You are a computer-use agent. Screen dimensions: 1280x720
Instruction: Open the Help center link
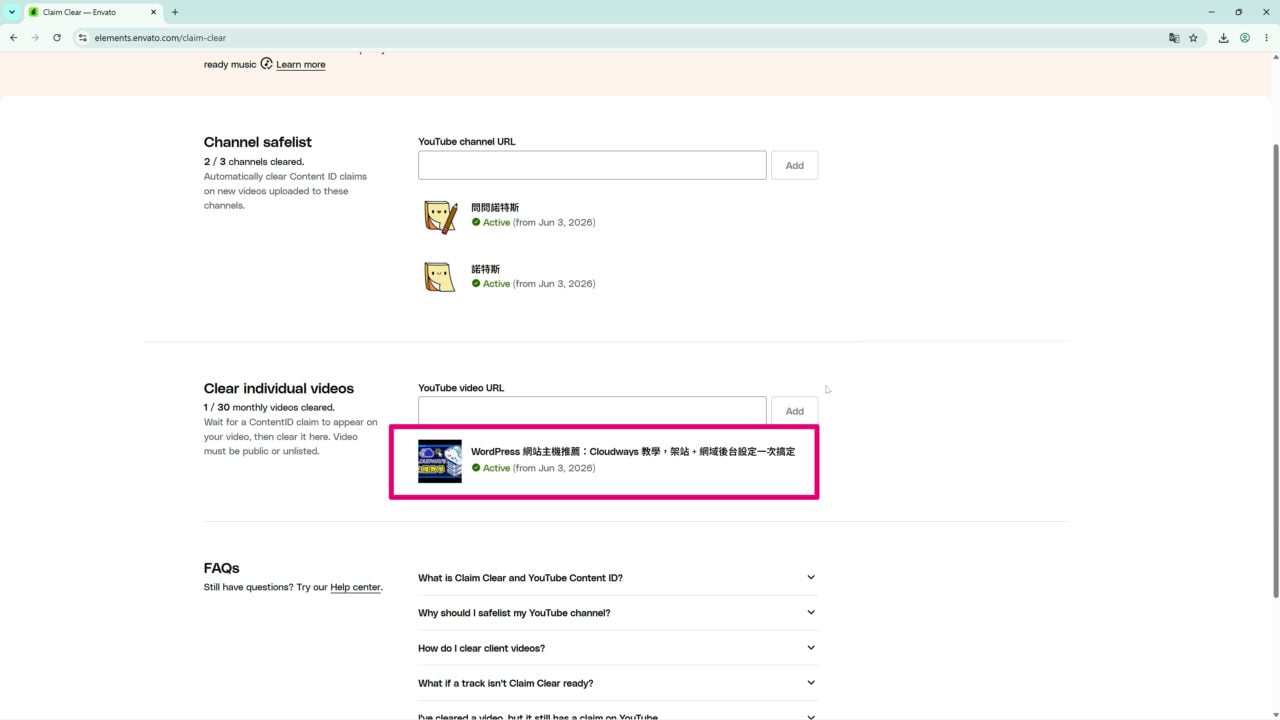[x=356, y=587]
